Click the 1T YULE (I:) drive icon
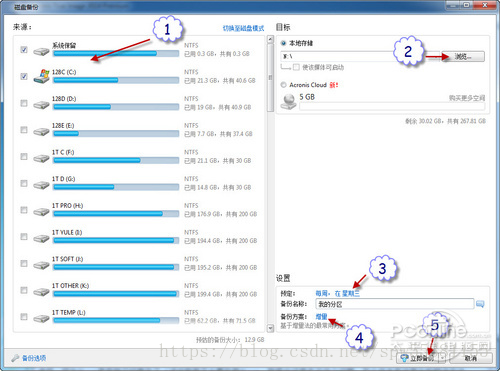 click(41, 238)
